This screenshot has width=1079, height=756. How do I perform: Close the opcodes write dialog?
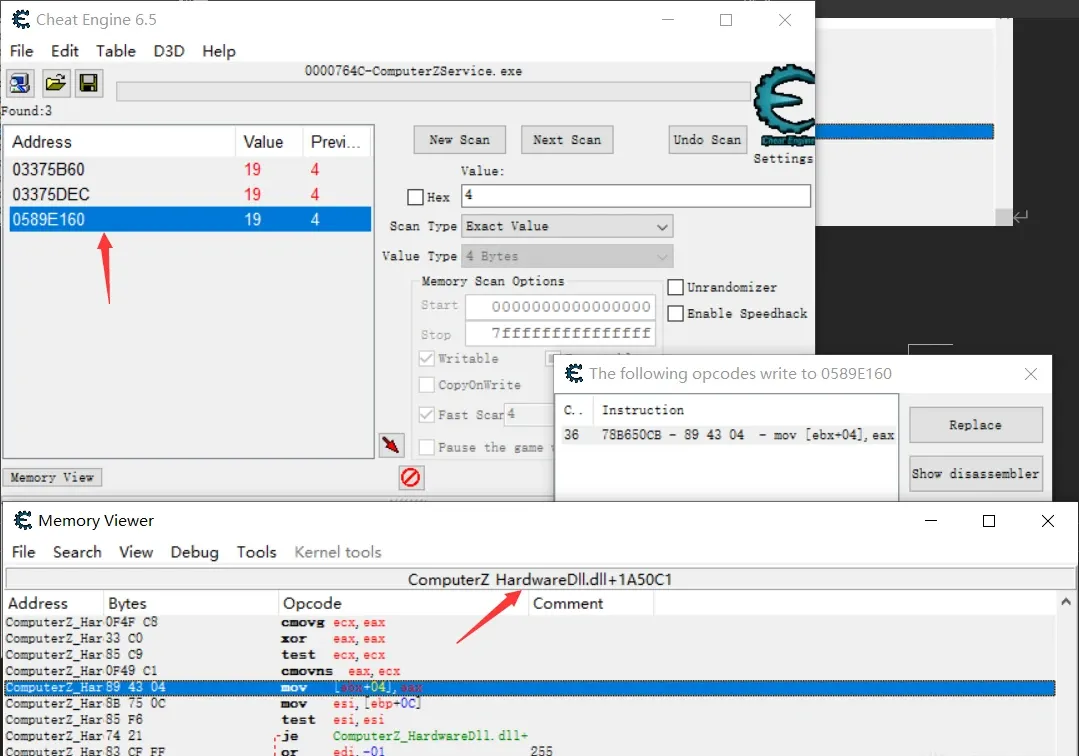point(1030,374)
